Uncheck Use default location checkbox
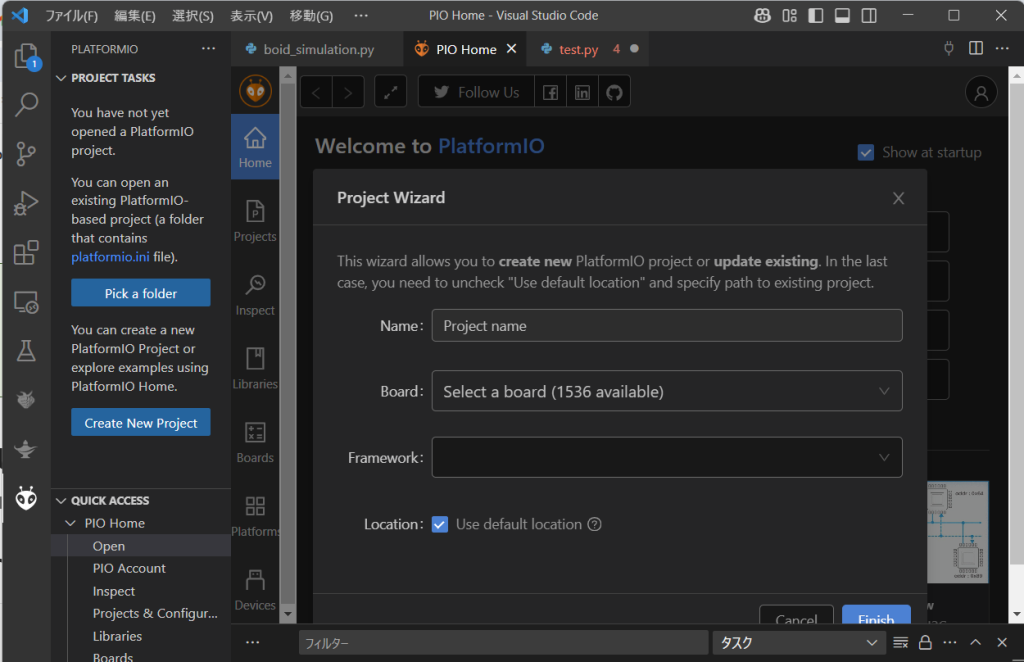1024x662 pixels. point(440,524)
